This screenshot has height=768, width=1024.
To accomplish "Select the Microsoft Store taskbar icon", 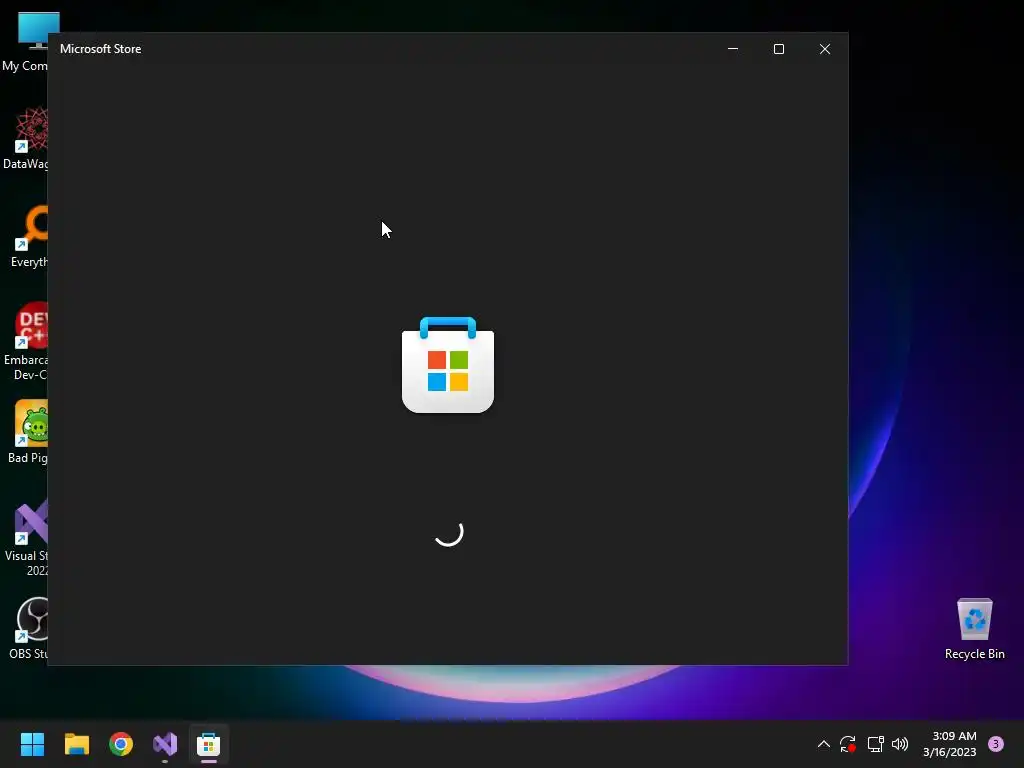I will 209,744.
